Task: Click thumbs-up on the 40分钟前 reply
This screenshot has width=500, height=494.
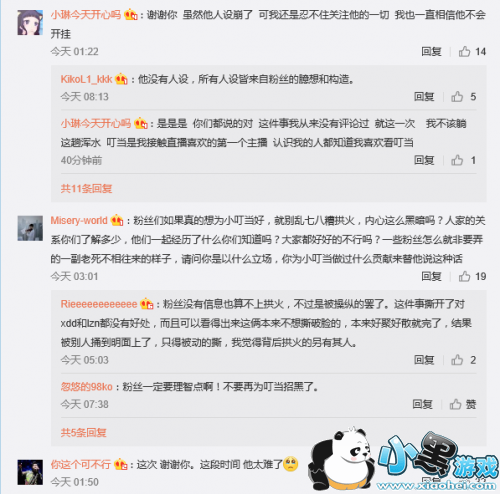Action: (457, 160)
